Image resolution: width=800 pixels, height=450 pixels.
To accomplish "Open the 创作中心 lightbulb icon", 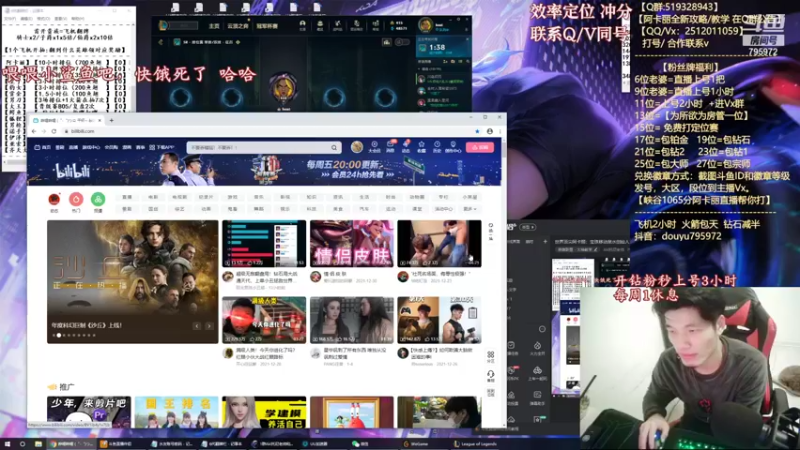I will pos(453,147).
